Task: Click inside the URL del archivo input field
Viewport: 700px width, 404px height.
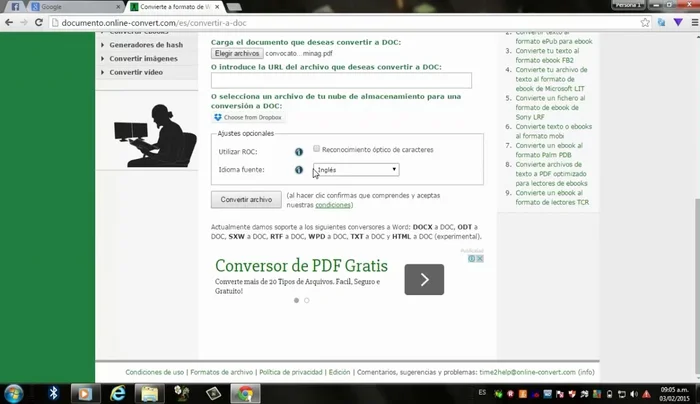Action: (341, 80)
